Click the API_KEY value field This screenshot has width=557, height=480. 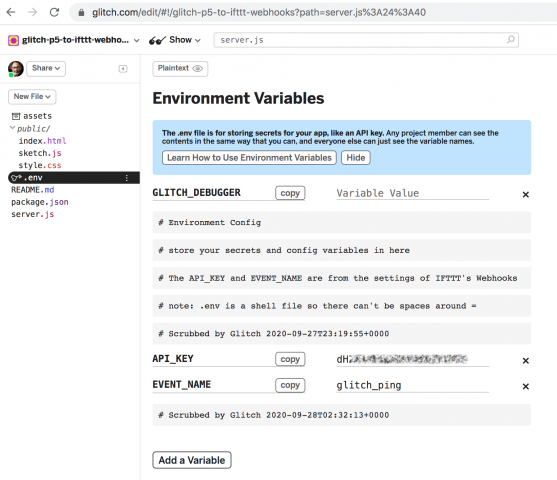[x=412, y=359]
